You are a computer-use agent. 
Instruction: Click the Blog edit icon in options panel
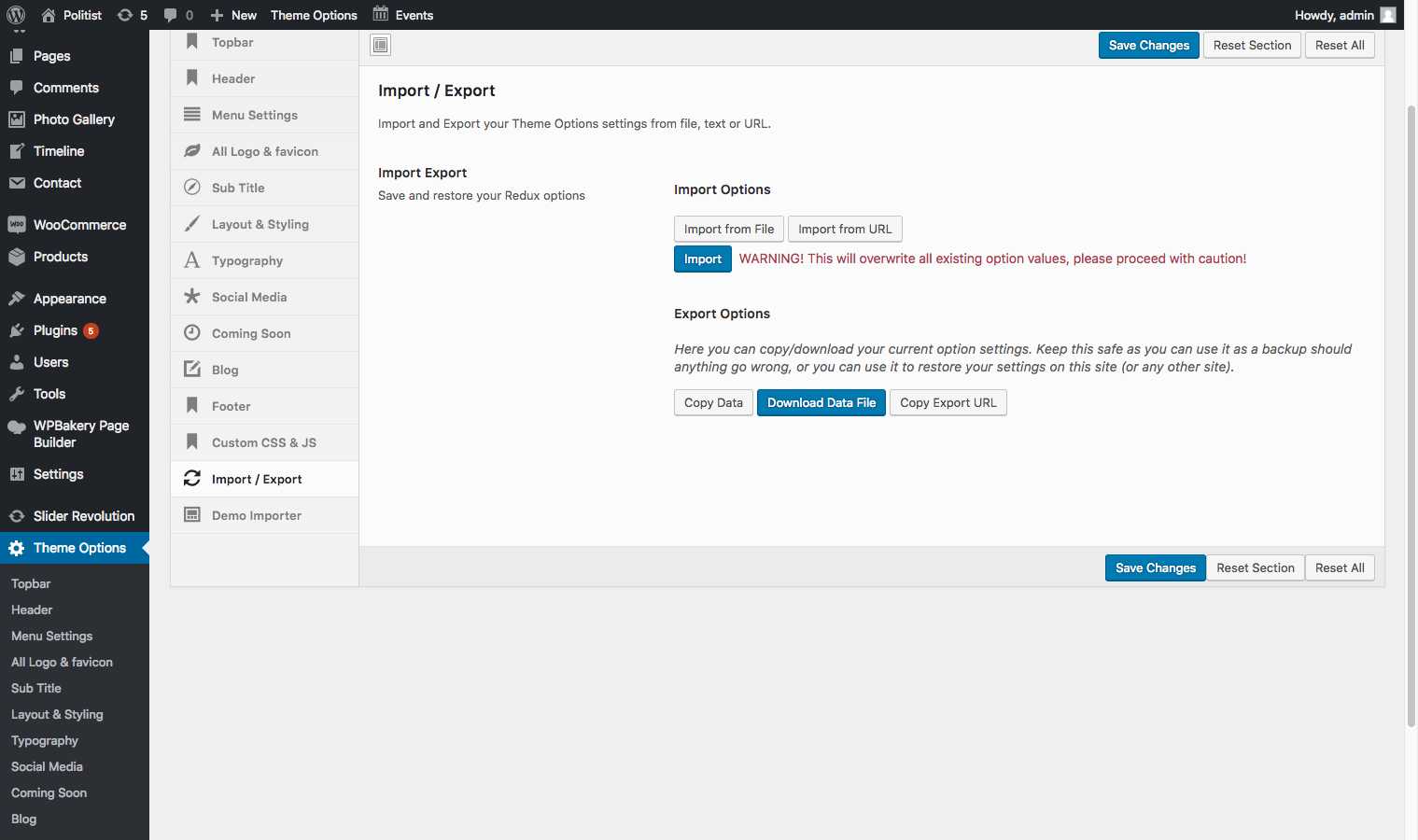pos(192,370)
